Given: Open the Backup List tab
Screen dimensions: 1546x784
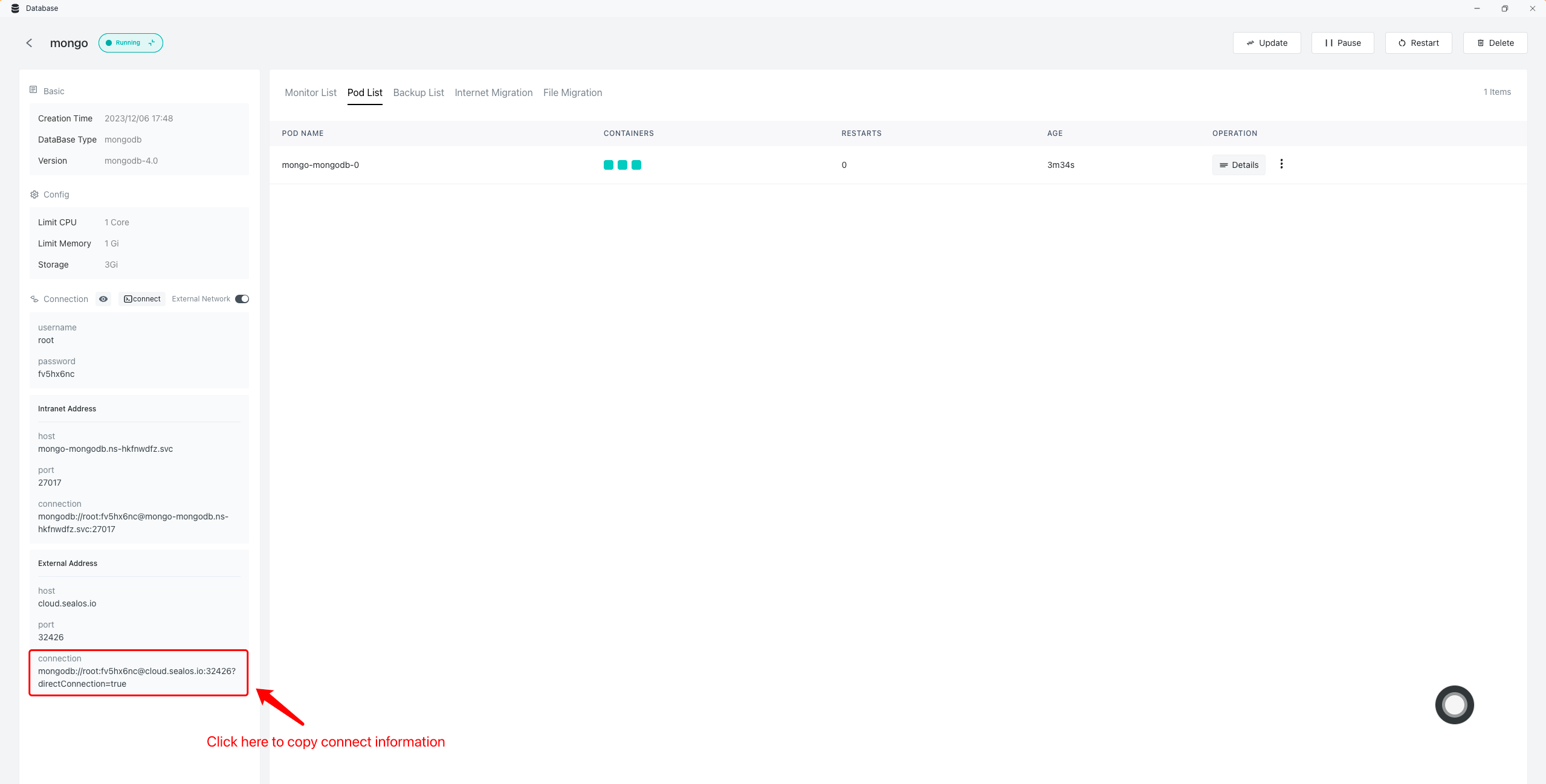Looking at the screenshot, I should tap(418, 92).
